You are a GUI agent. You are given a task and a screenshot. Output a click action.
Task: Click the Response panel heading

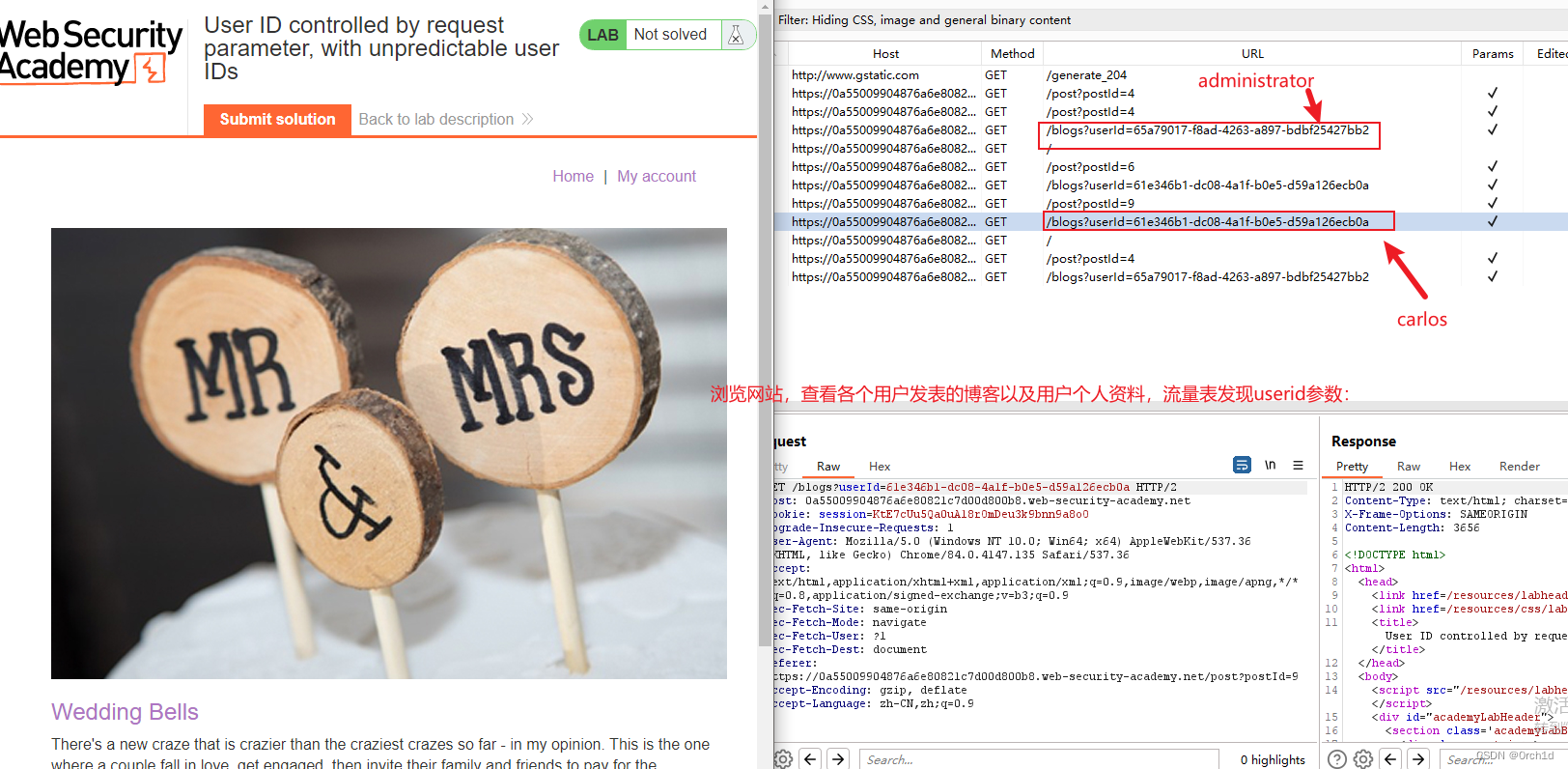1363,441
